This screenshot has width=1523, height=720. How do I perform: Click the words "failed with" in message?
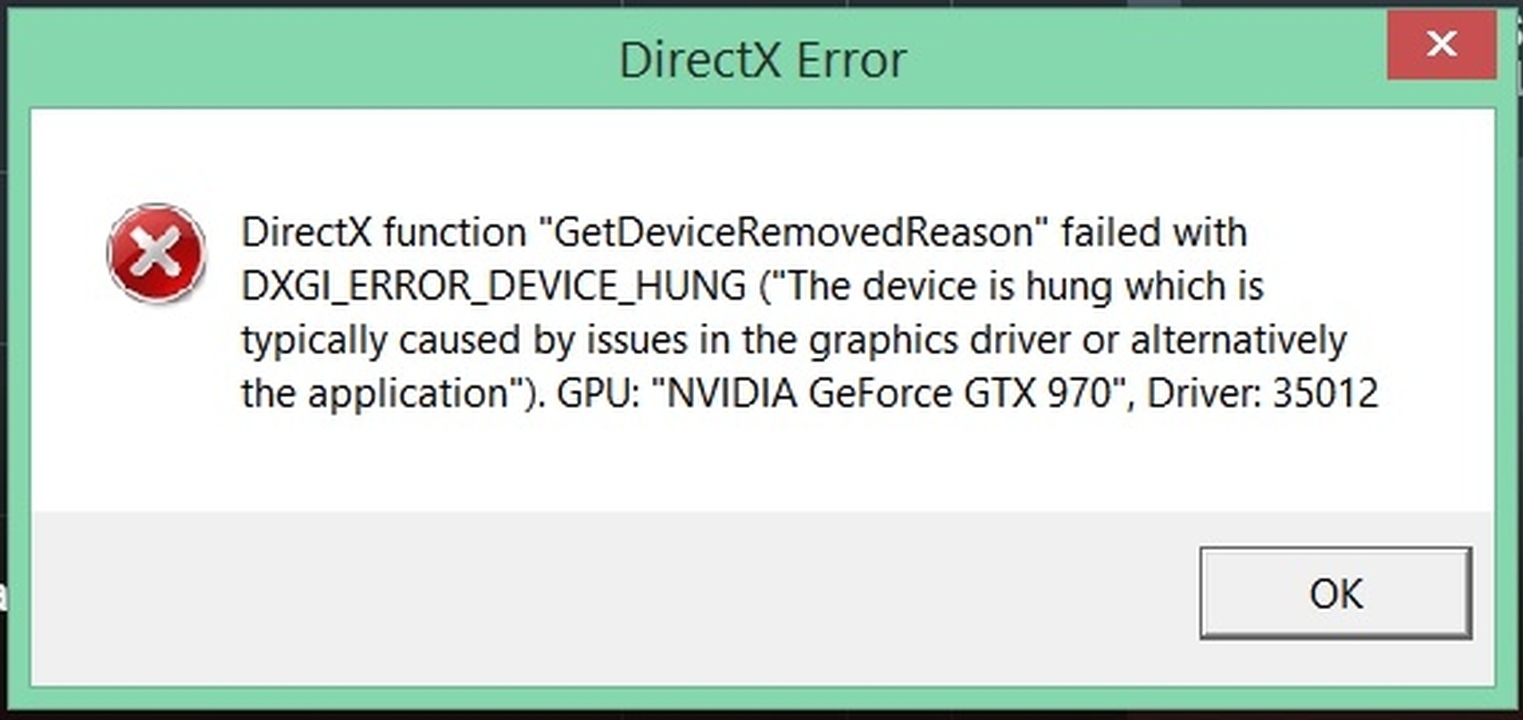pyautogui.click(x=1154, y=233)
